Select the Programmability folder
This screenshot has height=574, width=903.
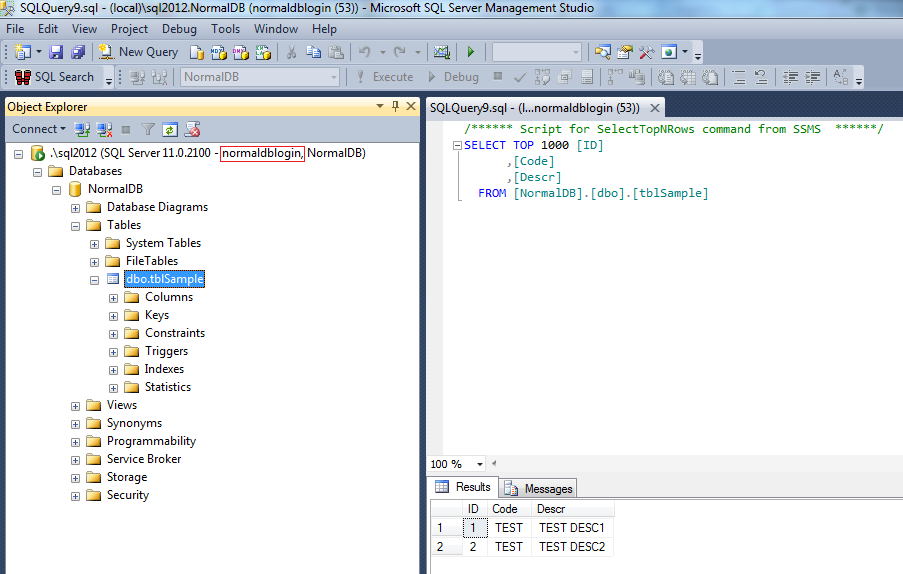(151, 441)
